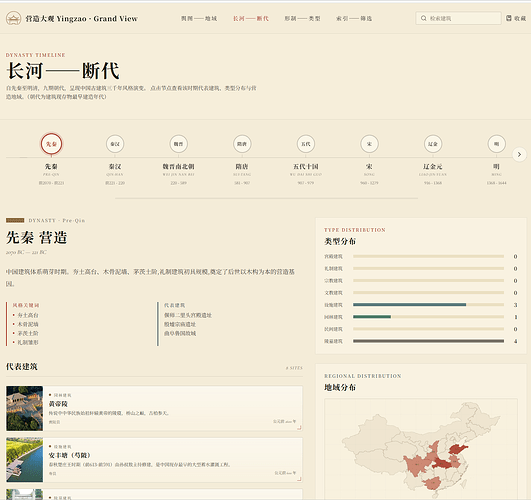The image size is (531, 500).
Task: Click the building search input field
Action: click(x=458, y=18)
